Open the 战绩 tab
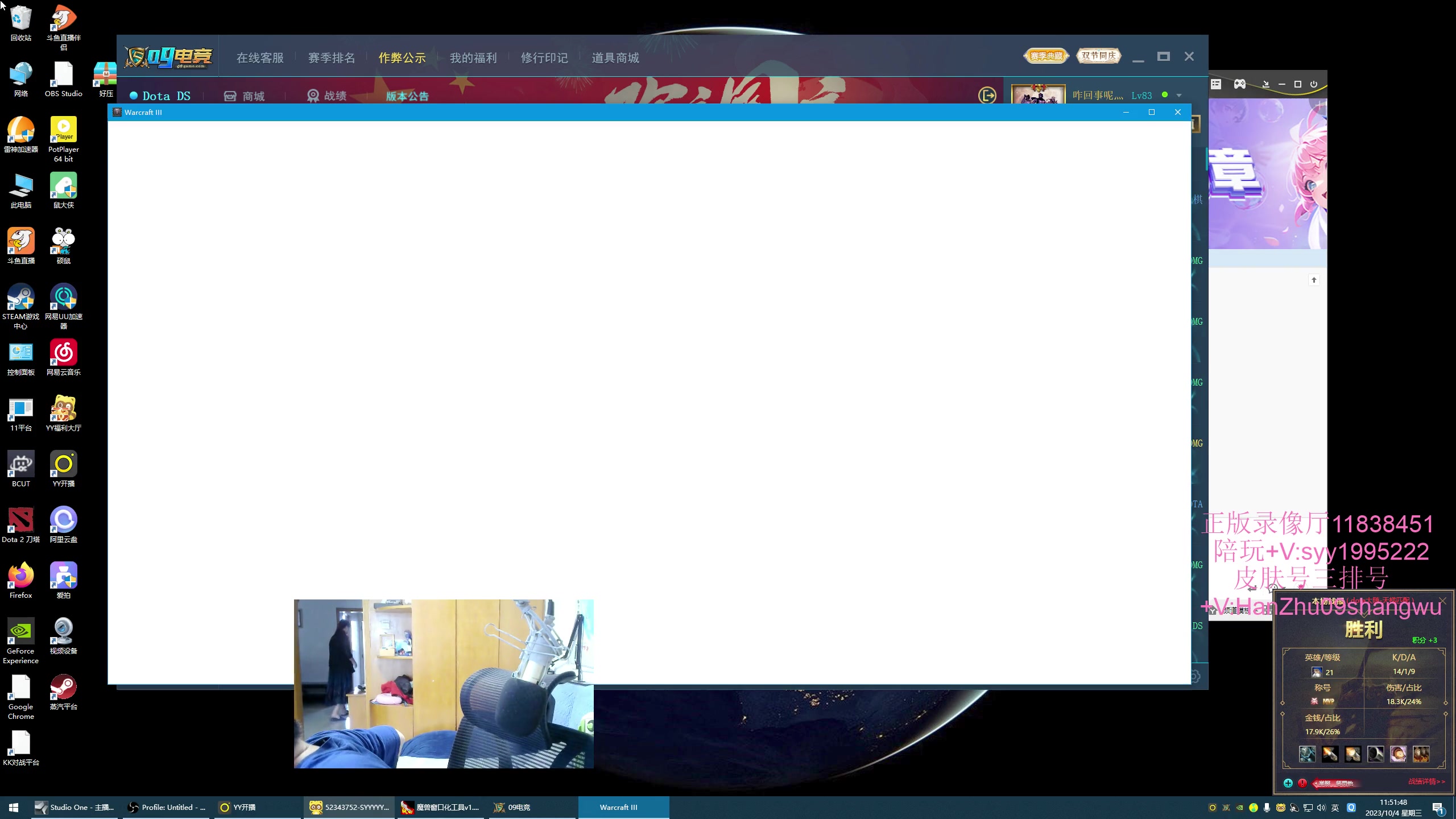 [327, 96]
